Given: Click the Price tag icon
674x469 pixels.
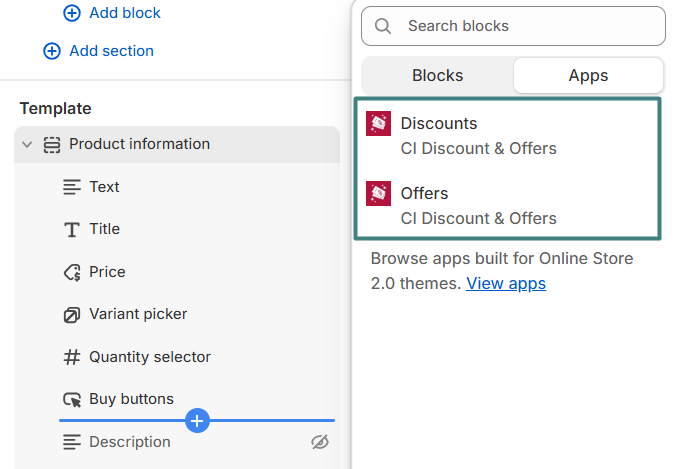Looking at the screenshot, I should click(72, 272).
